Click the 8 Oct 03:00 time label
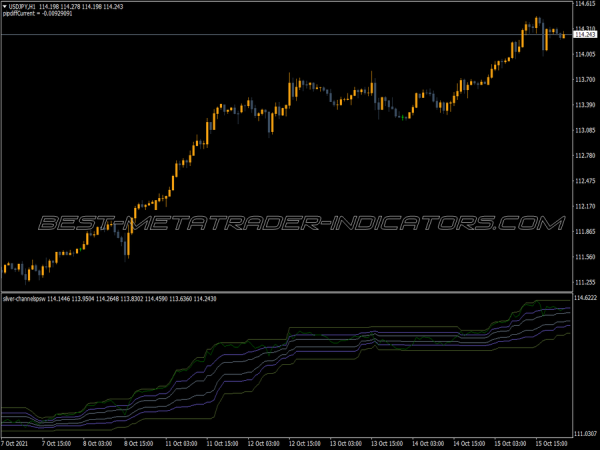 [98, 444]
